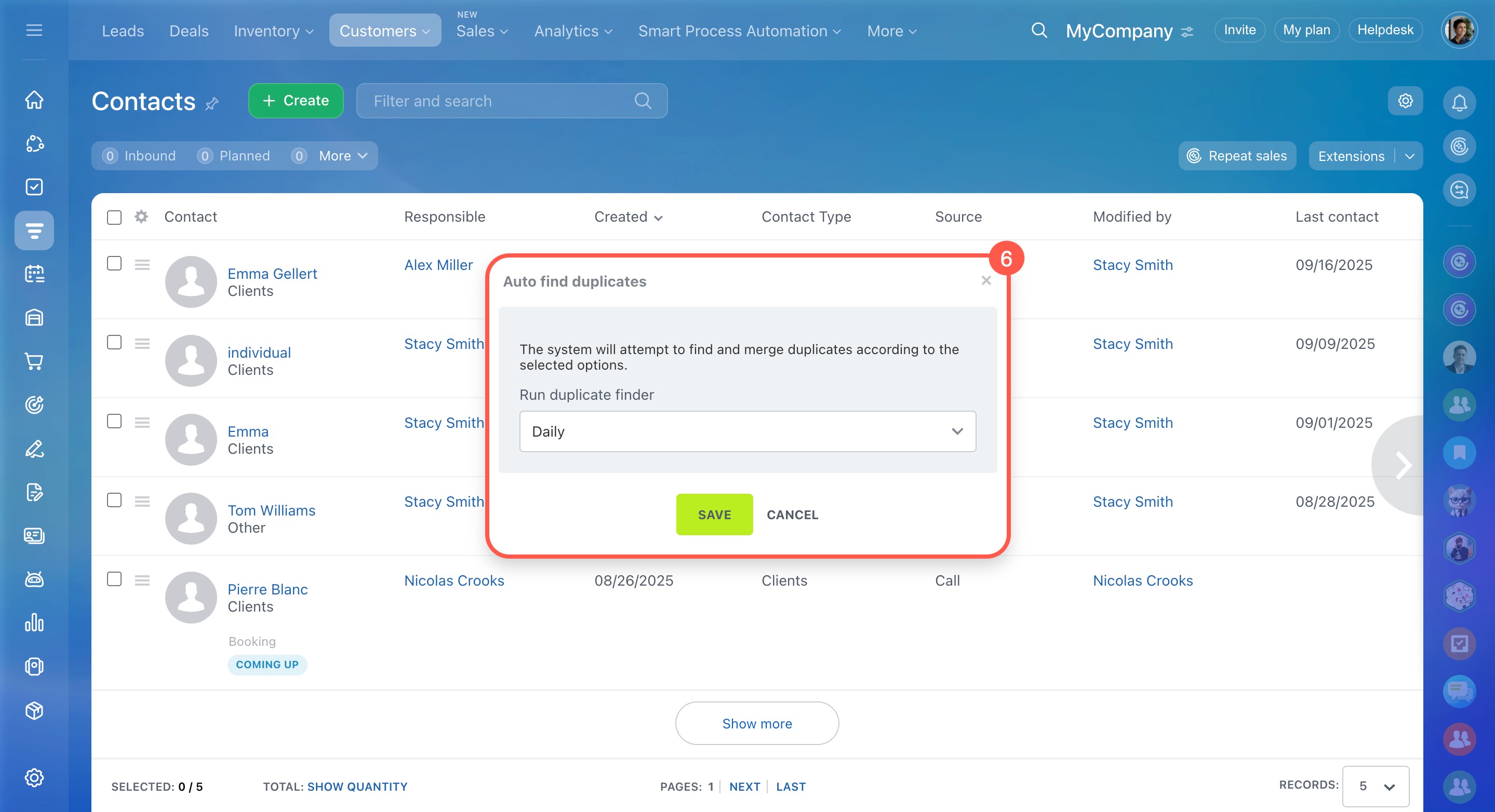Open the Run duplicate finder Daily dropdown
1495x812 pixels.
[x=747, y=431]
